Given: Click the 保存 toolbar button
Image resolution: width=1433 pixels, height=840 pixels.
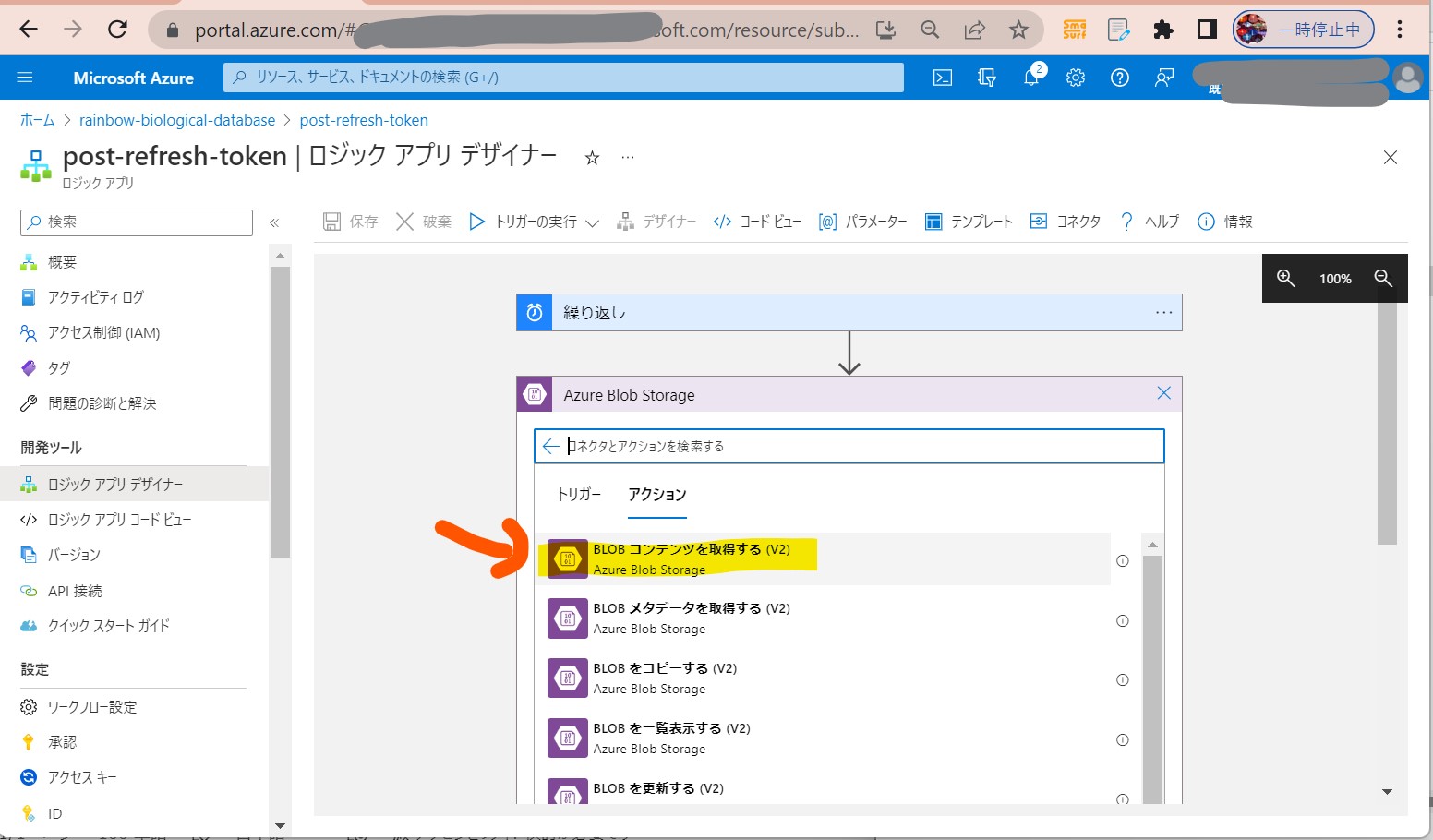Looking at the screenshot, I should pyautogui.click(x=350, y=222).
